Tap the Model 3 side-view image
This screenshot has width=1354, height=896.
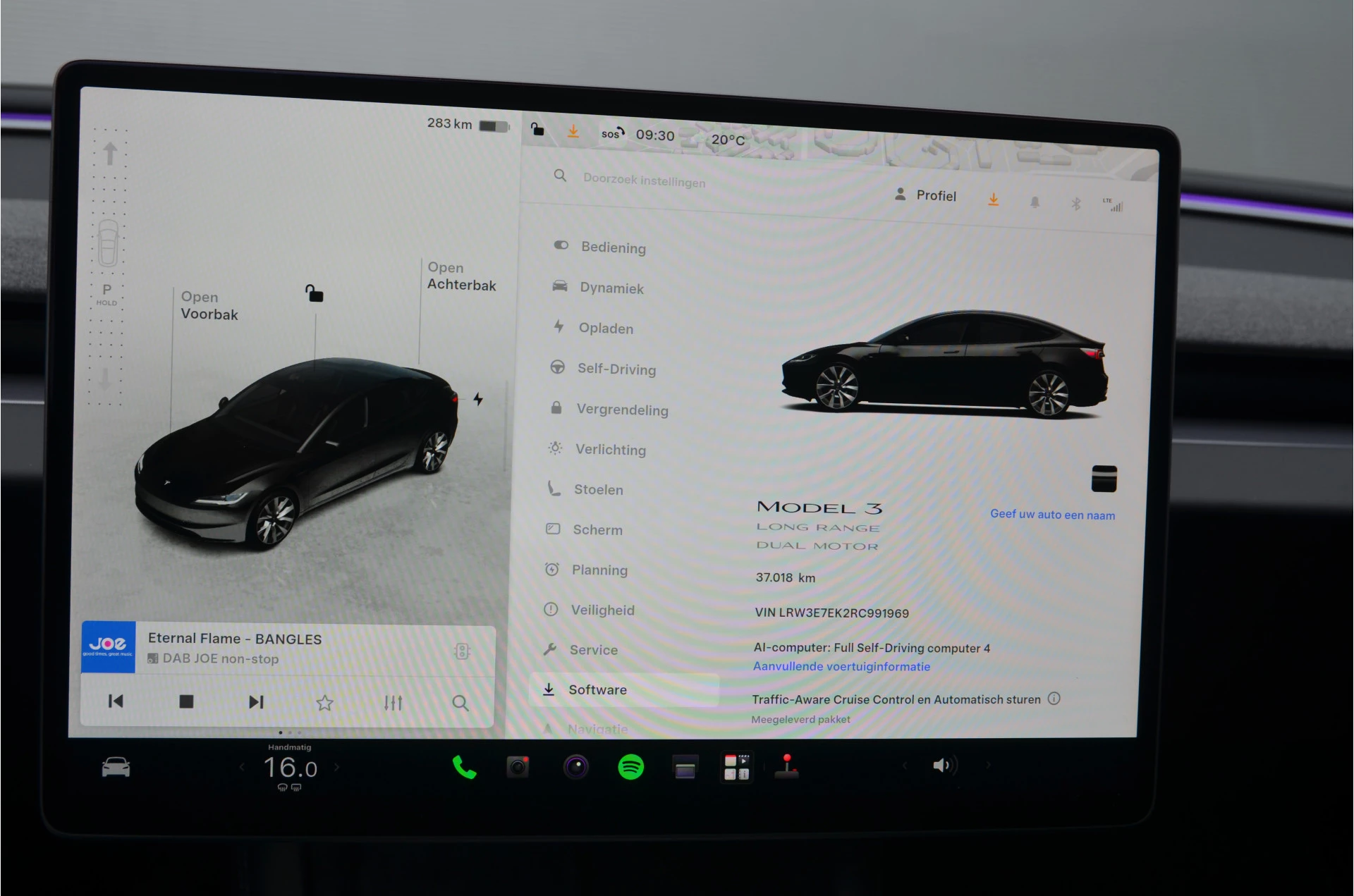pos(945,363)
